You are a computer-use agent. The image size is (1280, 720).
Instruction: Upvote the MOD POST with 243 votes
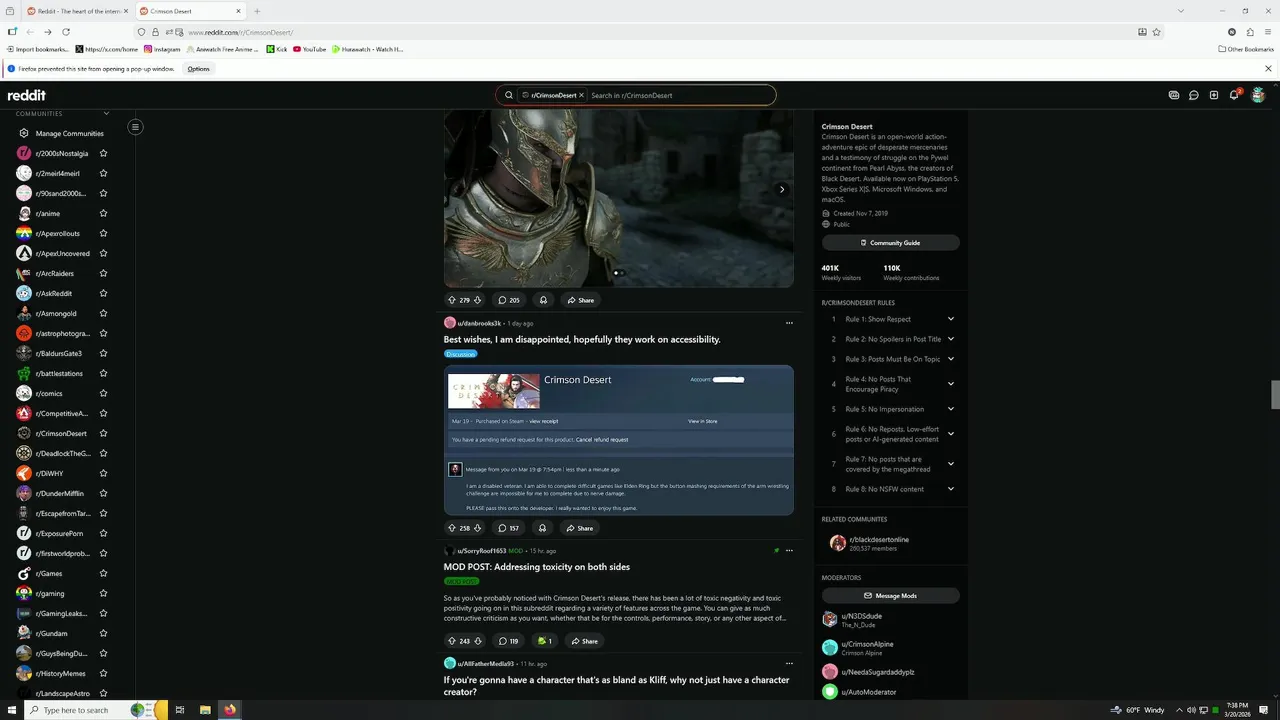[x=452, y=641]
